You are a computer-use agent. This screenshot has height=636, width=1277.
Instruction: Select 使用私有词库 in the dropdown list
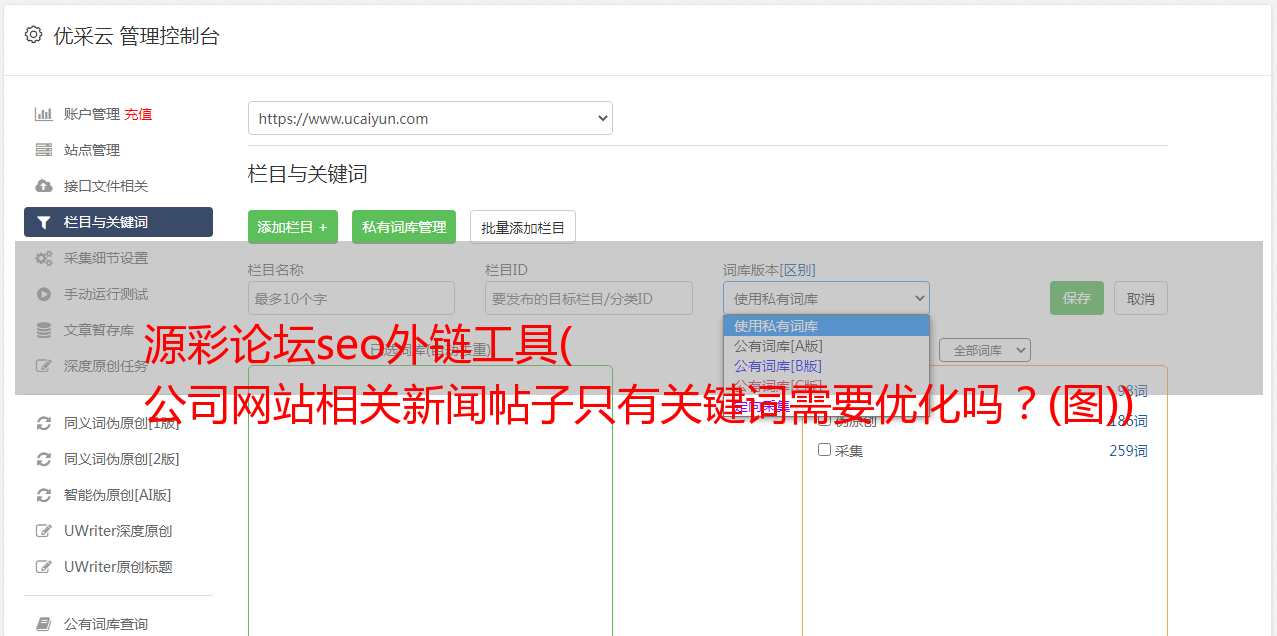pyautogui.click(x=826, y=326)
